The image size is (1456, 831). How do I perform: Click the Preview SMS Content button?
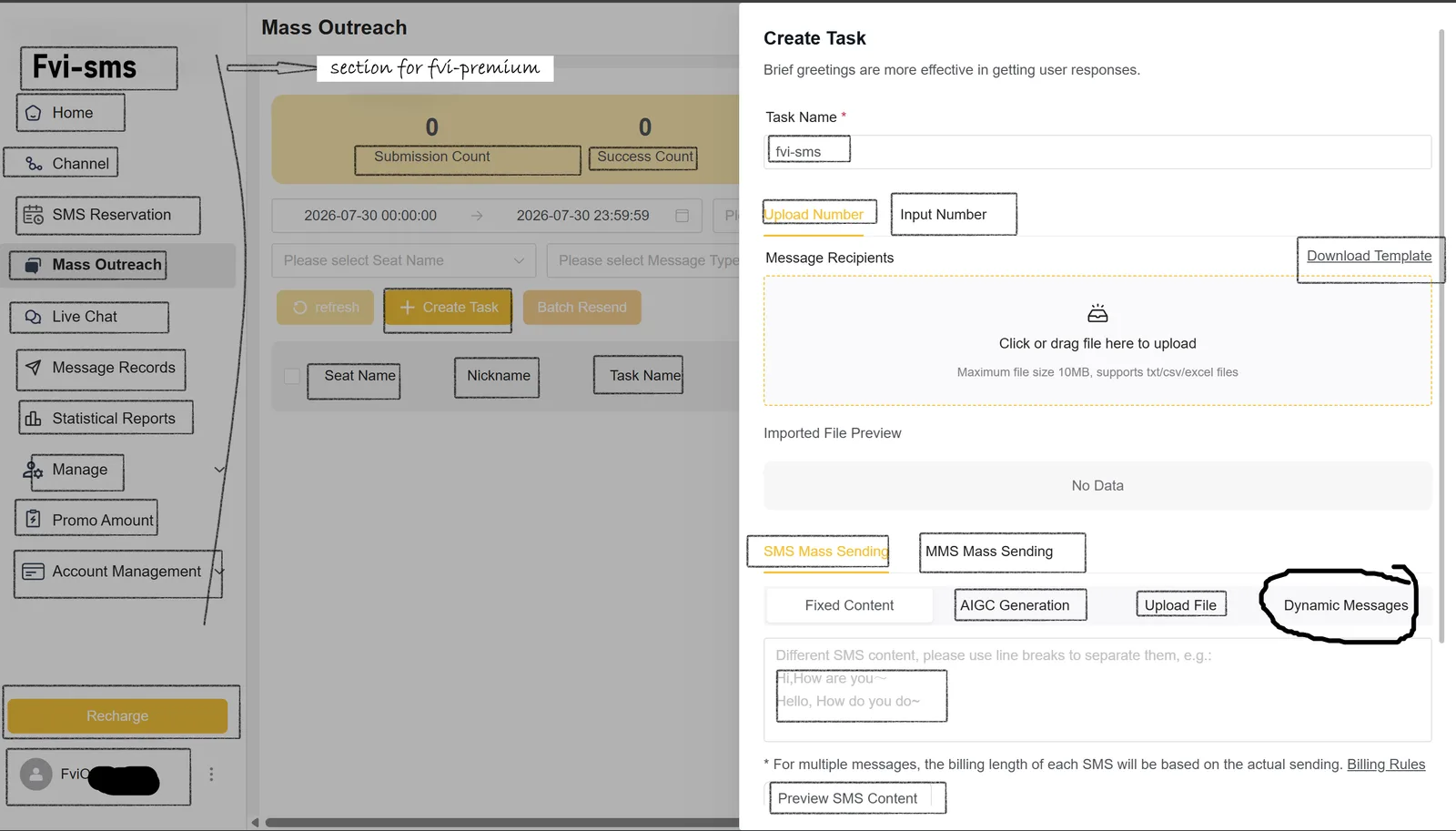[847, 798]
